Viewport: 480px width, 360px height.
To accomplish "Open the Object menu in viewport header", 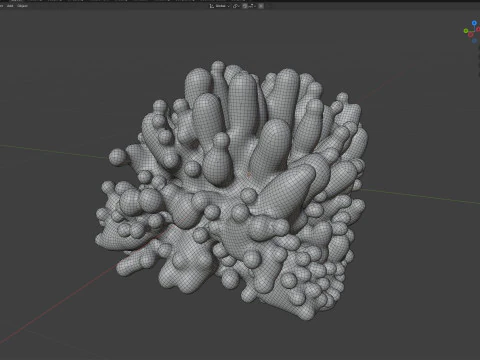I will (23, 6).
